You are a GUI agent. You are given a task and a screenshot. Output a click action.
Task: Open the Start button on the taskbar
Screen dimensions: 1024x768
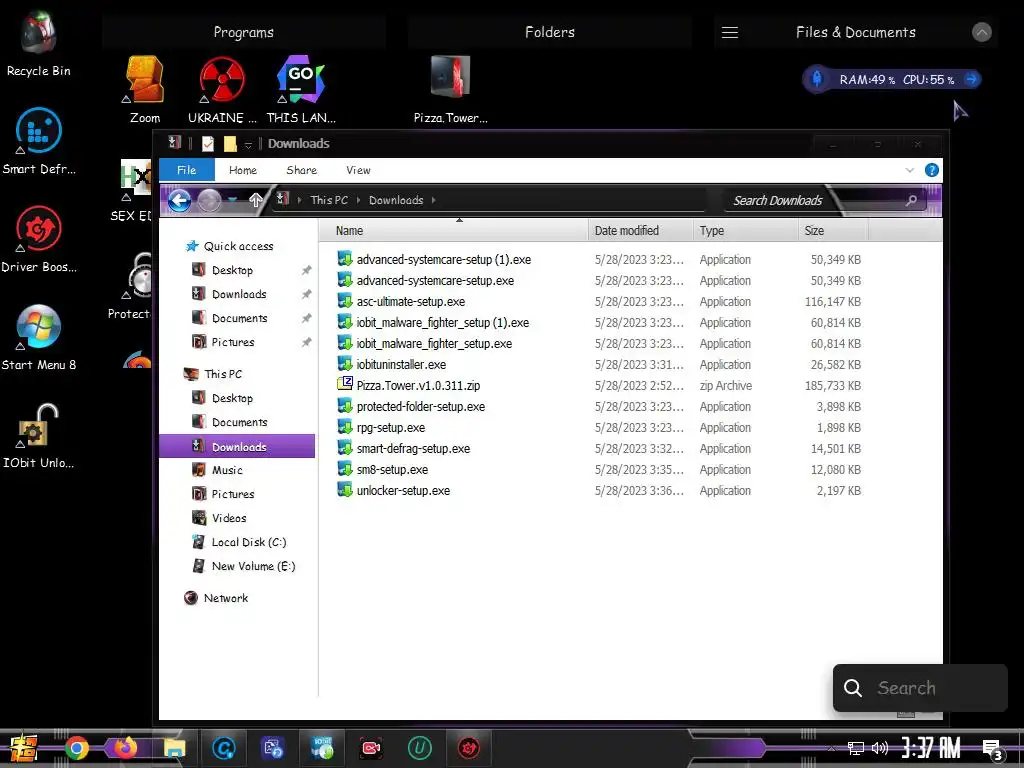22,748
